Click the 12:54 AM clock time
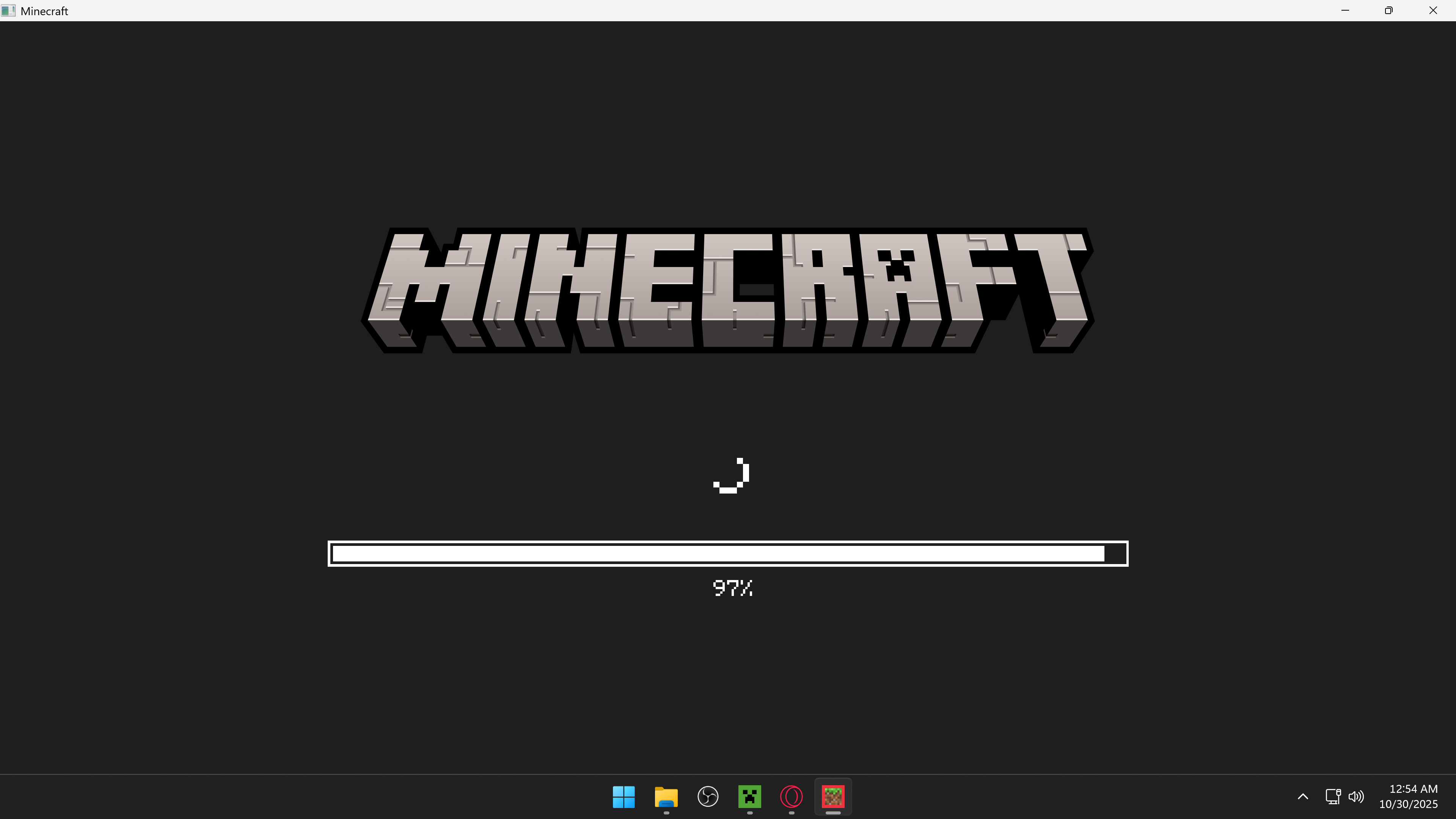This screenshot has width=1456, height=819. 1413,789
